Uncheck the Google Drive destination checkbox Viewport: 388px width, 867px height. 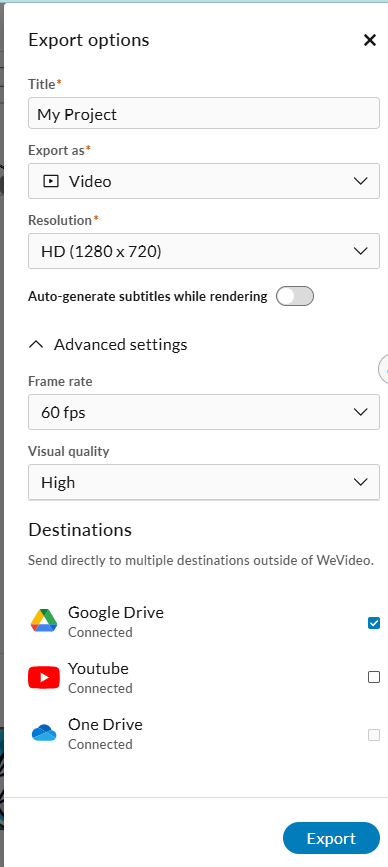pos(374,623)
